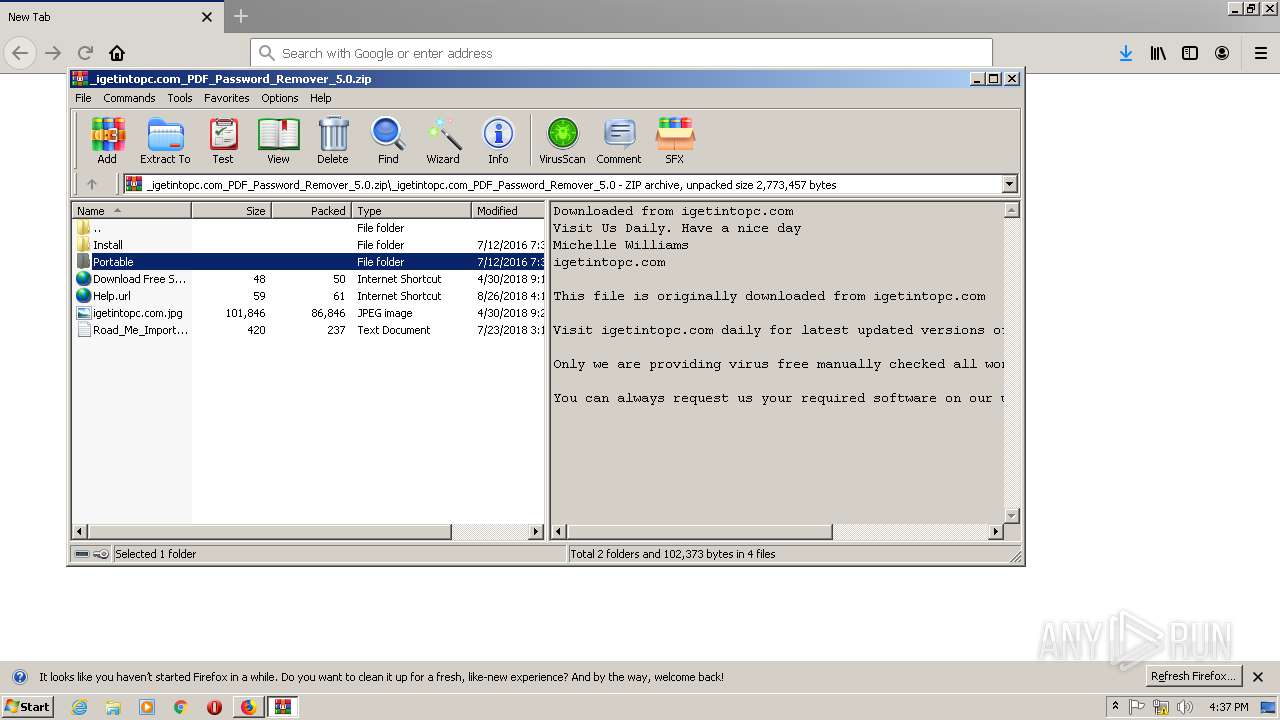Click the Action Center flag tray icon
This screenshot has width=1280, height=720.
tap(1138, 707)
